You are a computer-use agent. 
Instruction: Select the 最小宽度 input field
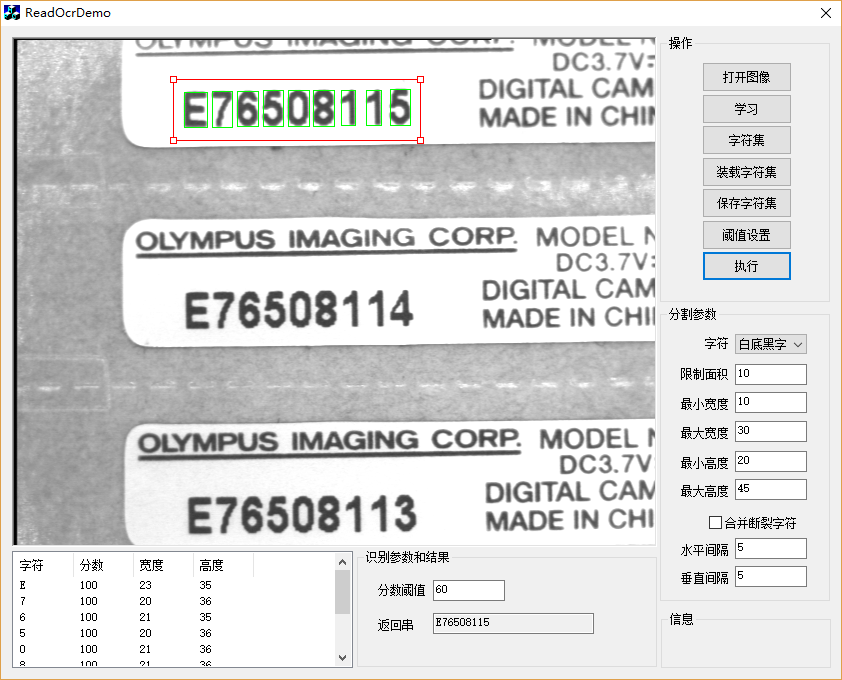[x=770, y=403]
